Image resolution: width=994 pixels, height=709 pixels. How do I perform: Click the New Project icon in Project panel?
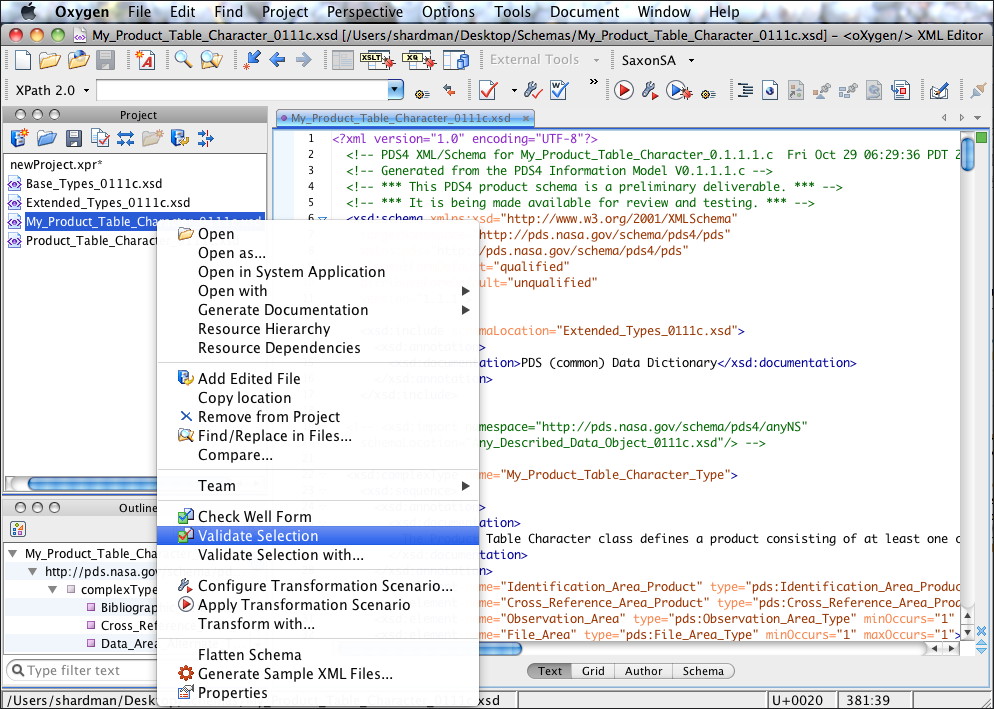click(19, 138)
